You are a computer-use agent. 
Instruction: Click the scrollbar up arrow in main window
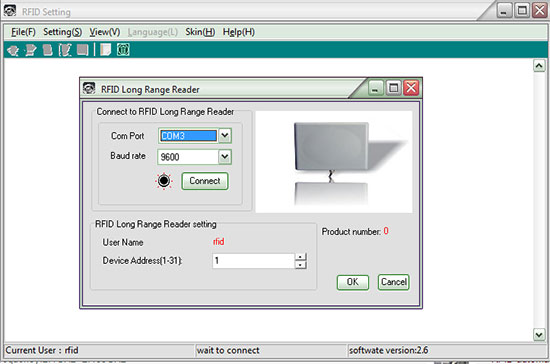click(539, 65)
